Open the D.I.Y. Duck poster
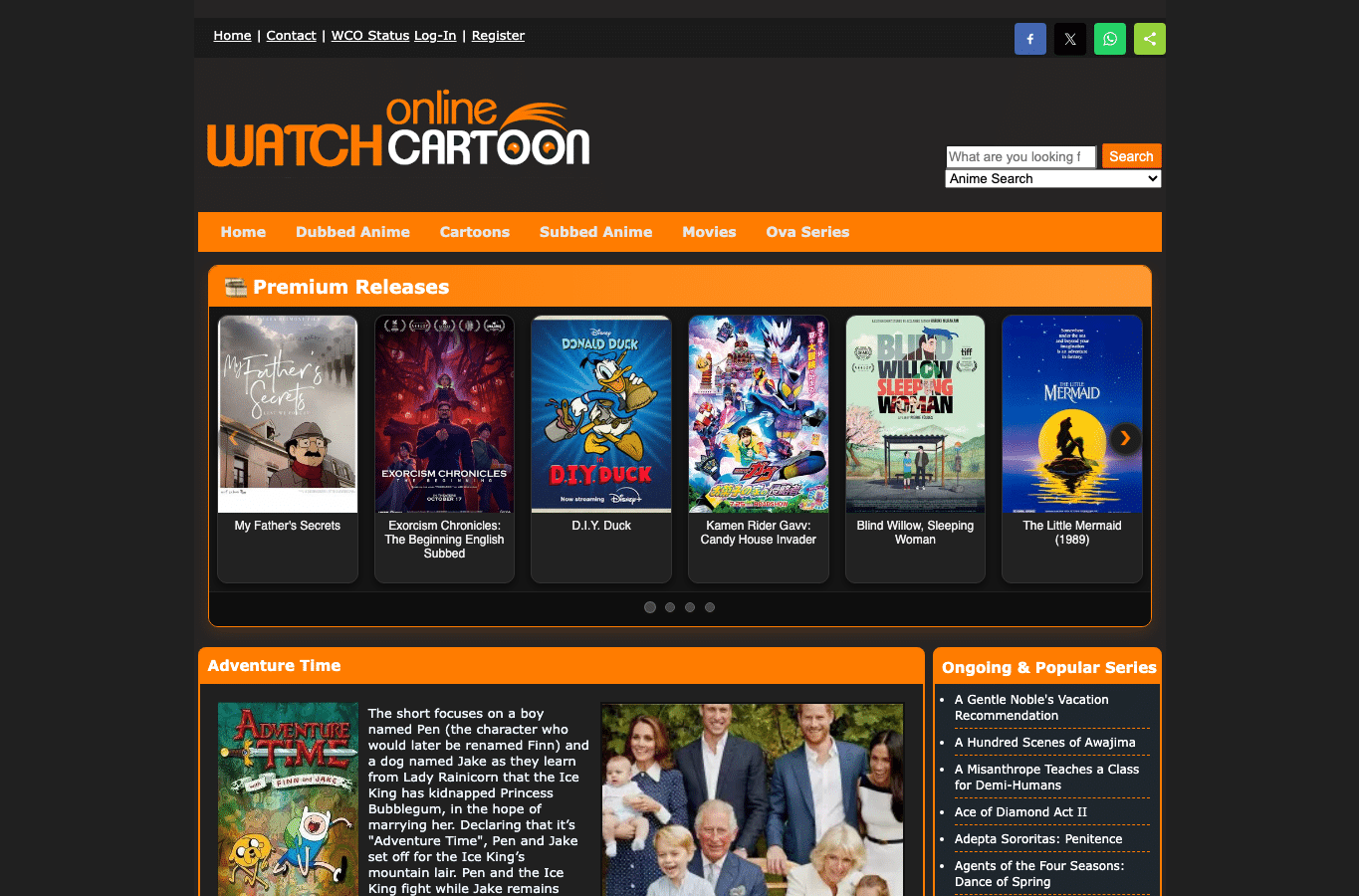1359x896 pixels. [601, 414]
